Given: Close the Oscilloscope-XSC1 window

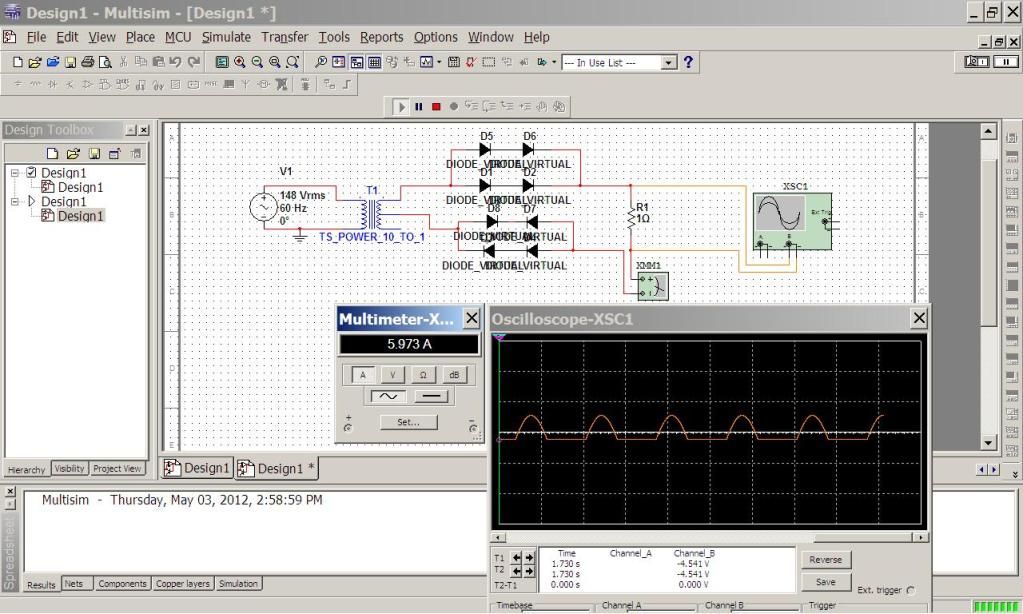Looking at the screenshot, I should 919,318.
